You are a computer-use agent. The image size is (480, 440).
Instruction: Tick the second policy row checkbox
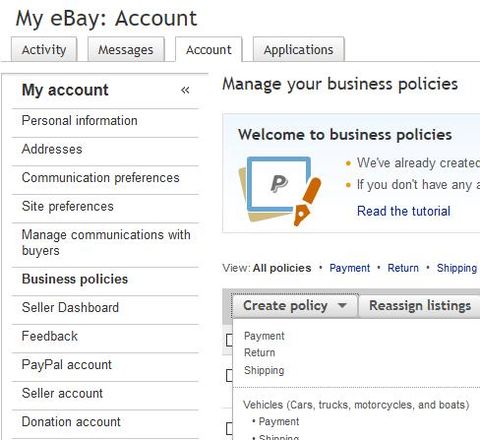click(x=229, y=375)
